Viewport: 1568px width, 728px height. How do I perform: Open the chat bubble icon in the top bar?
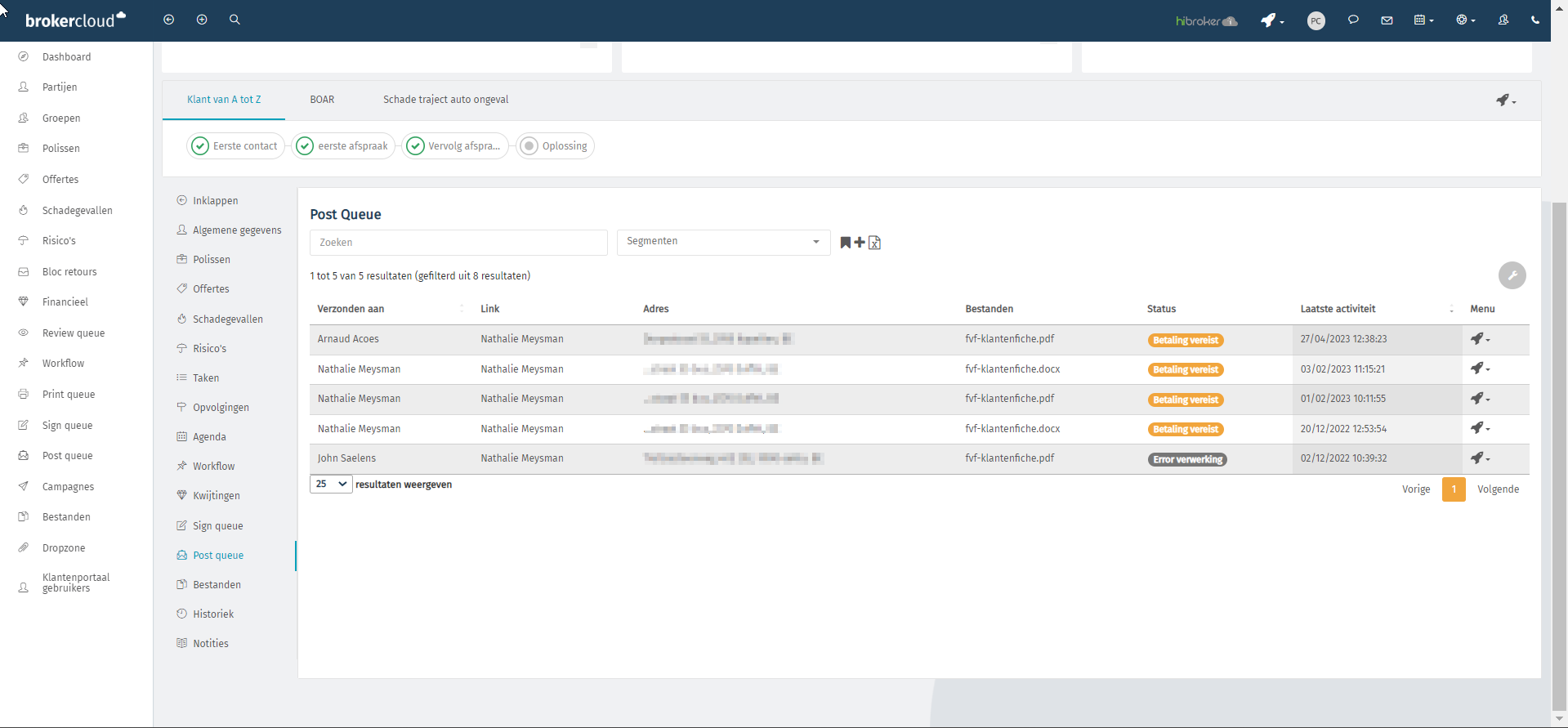click(x=1353, y=20)
